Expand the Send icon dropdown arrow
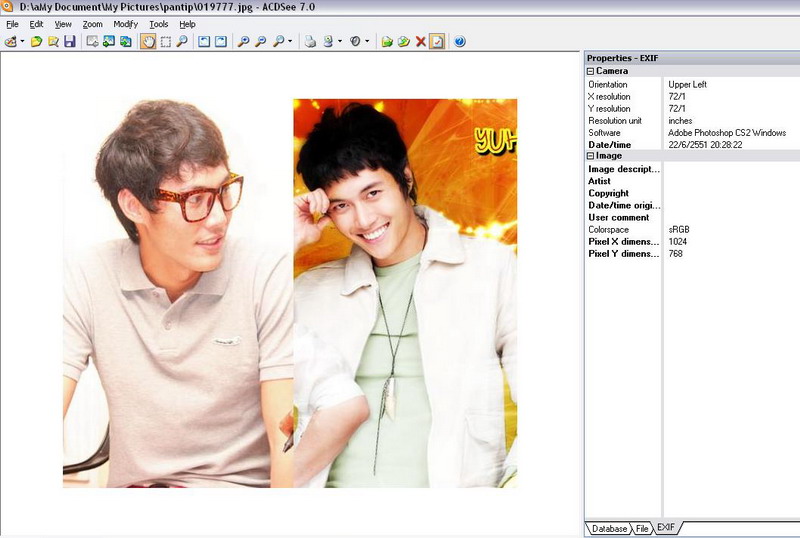Image resolution: width=800 pixels, height=538 pixels. [x=340, y=41]
